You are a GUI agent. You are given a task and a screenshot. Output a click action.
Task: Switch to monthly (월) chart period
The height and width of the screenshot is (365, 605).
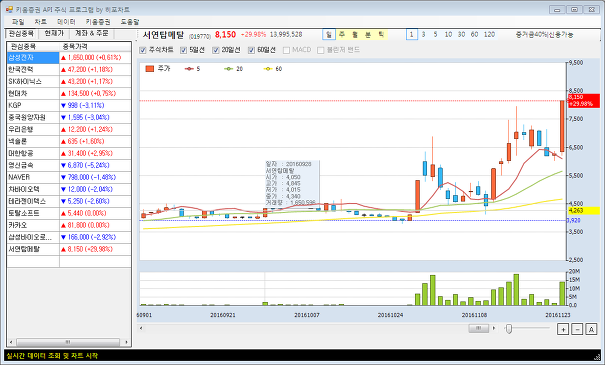point(355,34)
